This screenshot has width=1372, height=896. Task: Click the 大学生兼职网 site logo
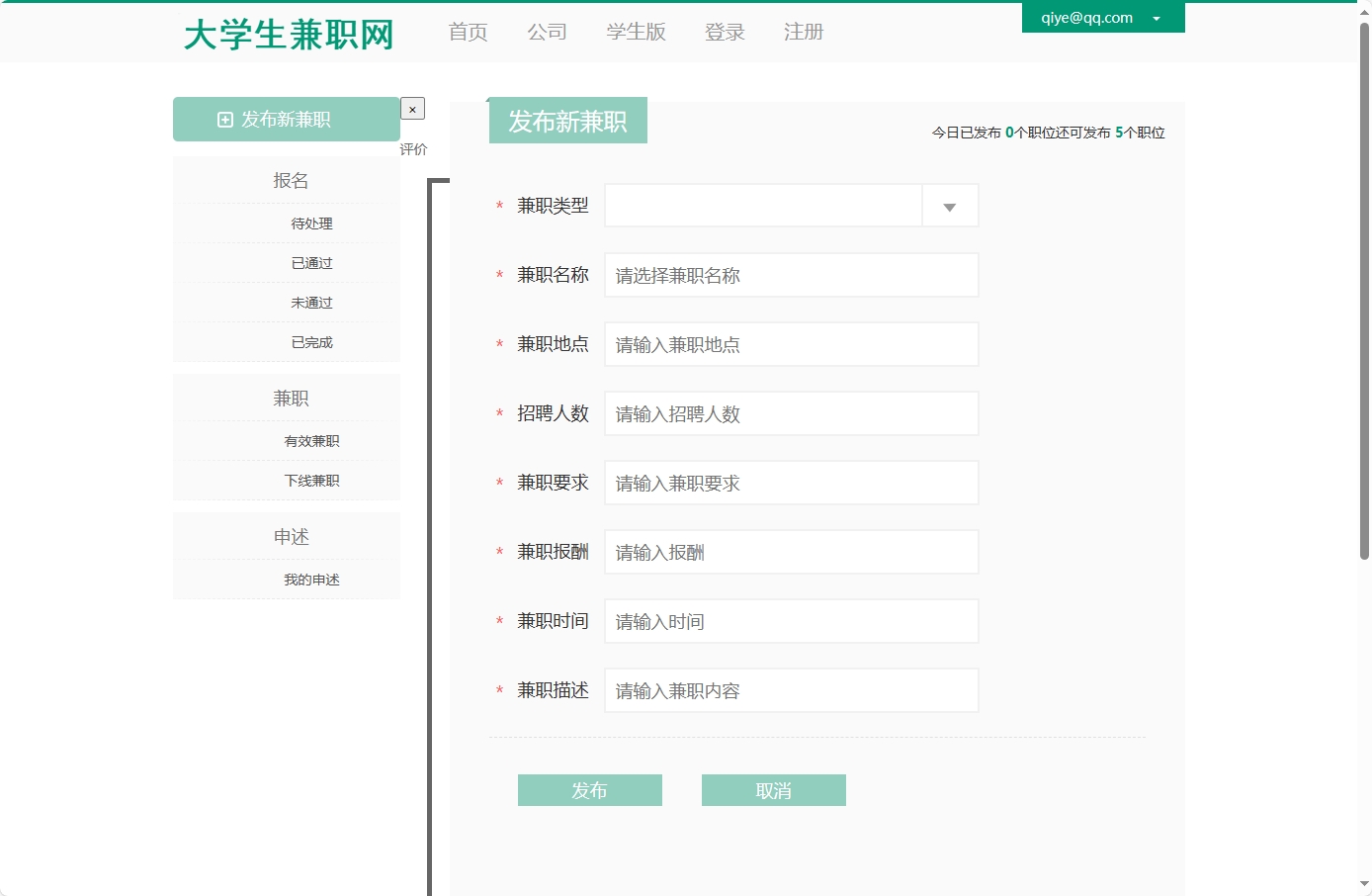tap(287, 33)
